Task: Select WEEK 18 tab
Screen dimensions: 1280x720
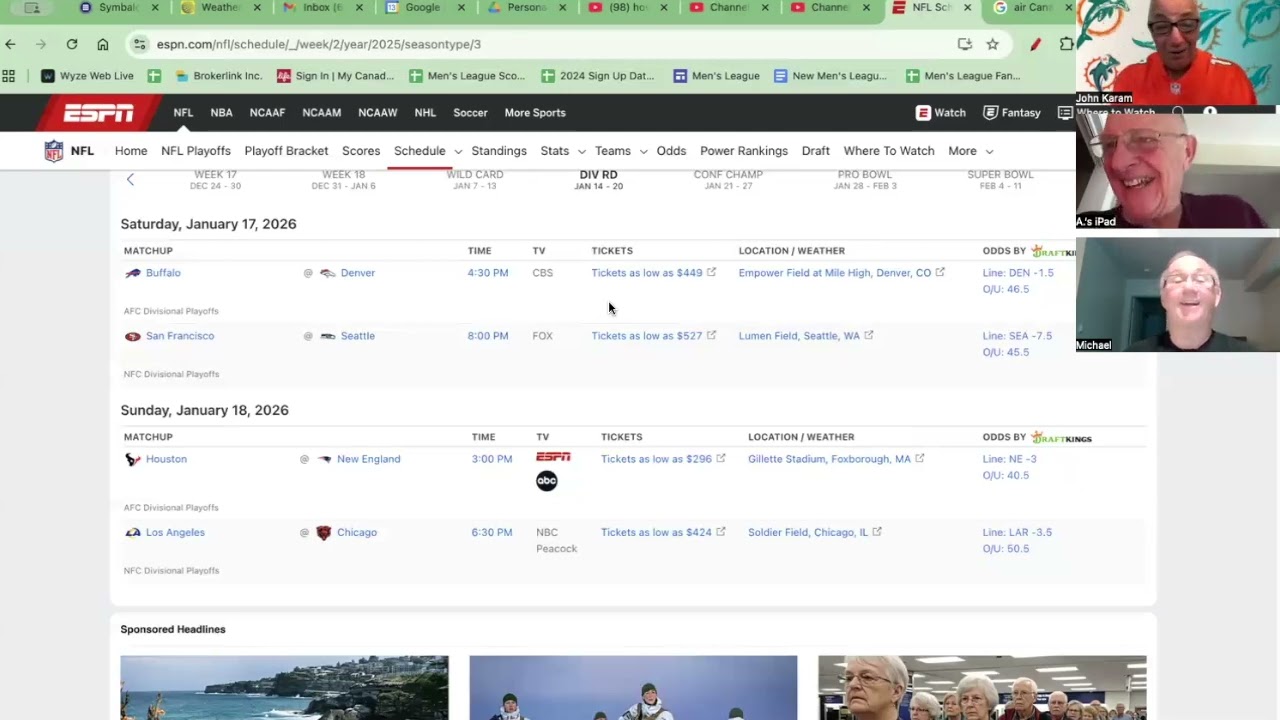Action: (x=343, y=180)
